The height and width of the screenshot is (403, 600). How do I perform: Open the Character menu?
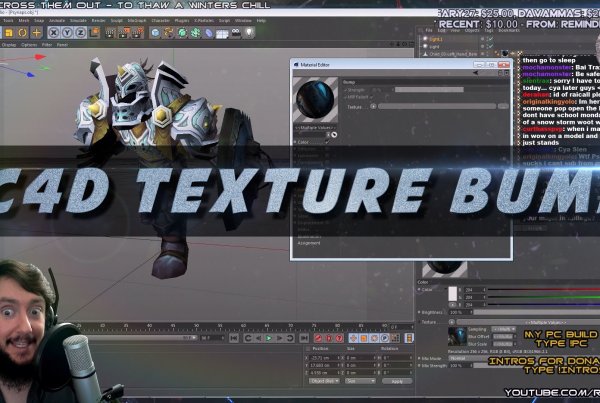[x=160, y=20]
